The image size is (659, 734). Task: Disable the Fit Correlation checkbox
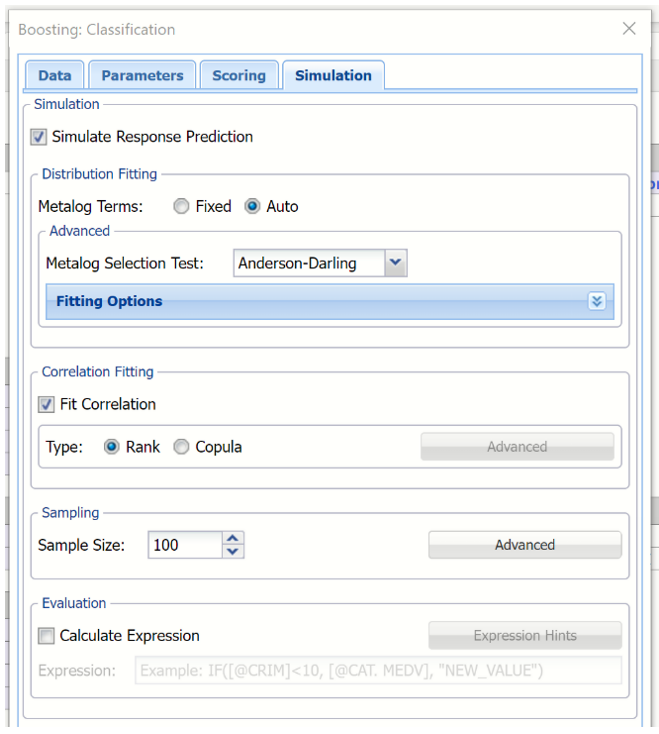tap(47, 405)
